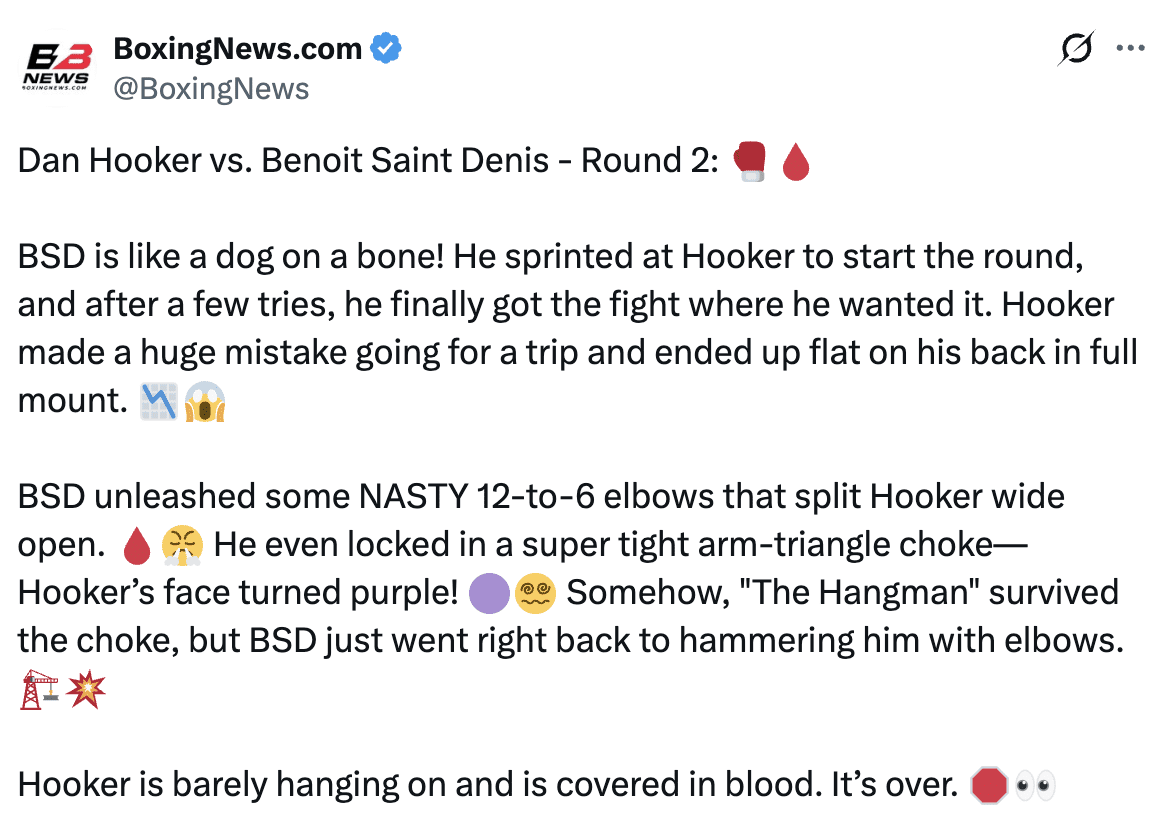Click the blue verified badge
This screenshot has width=1170, height=820.
[387, 48]
